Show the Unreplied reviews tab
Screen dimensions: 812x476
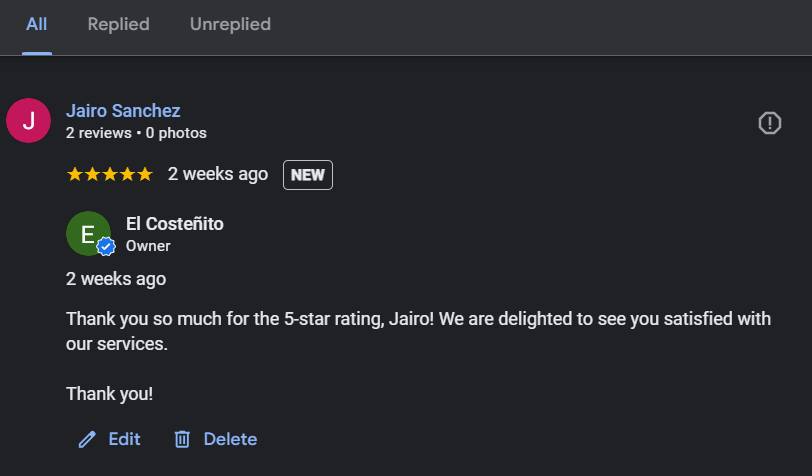pos(230,24)
